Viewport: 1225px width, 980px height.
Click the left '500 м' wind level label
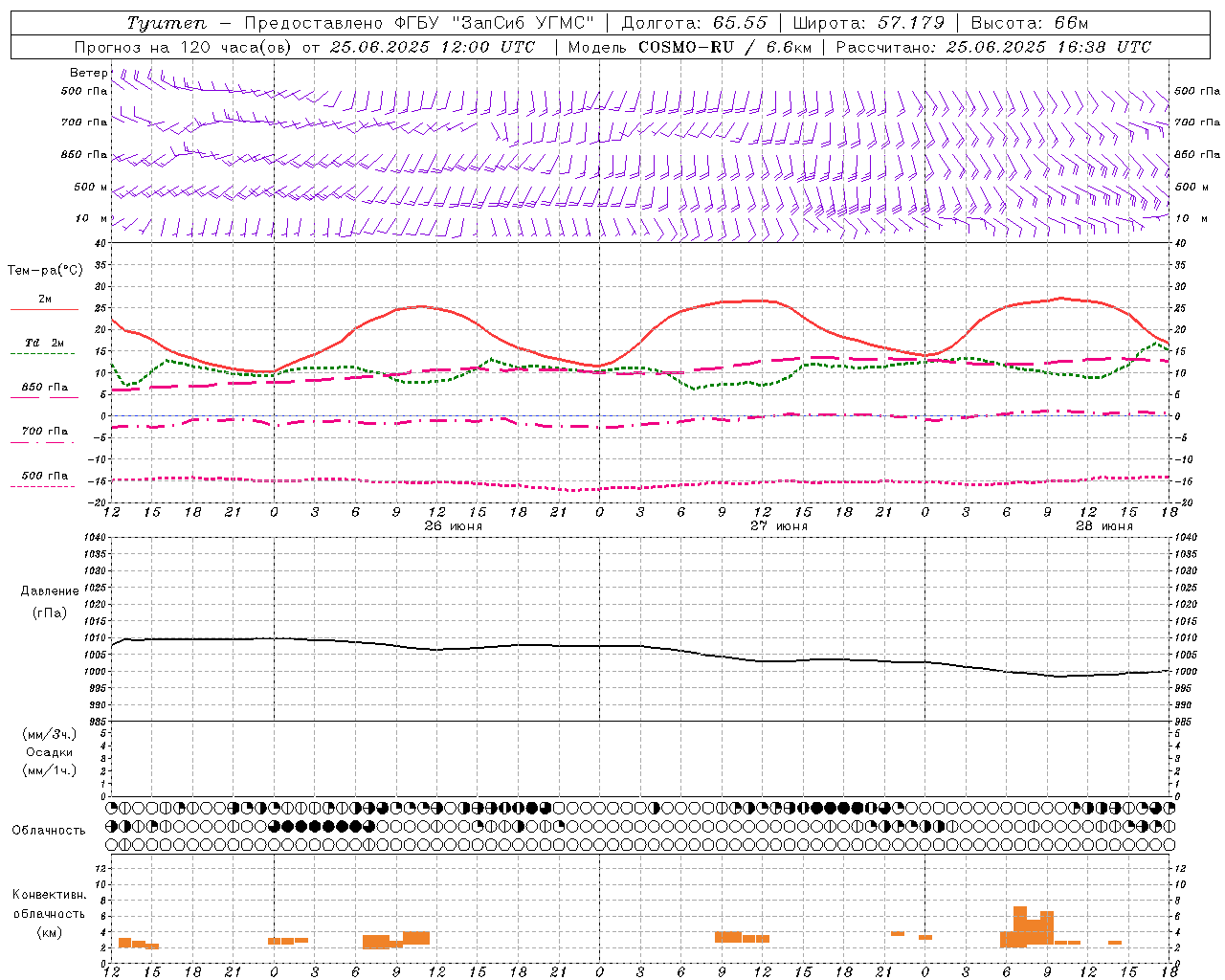[91, 188]
